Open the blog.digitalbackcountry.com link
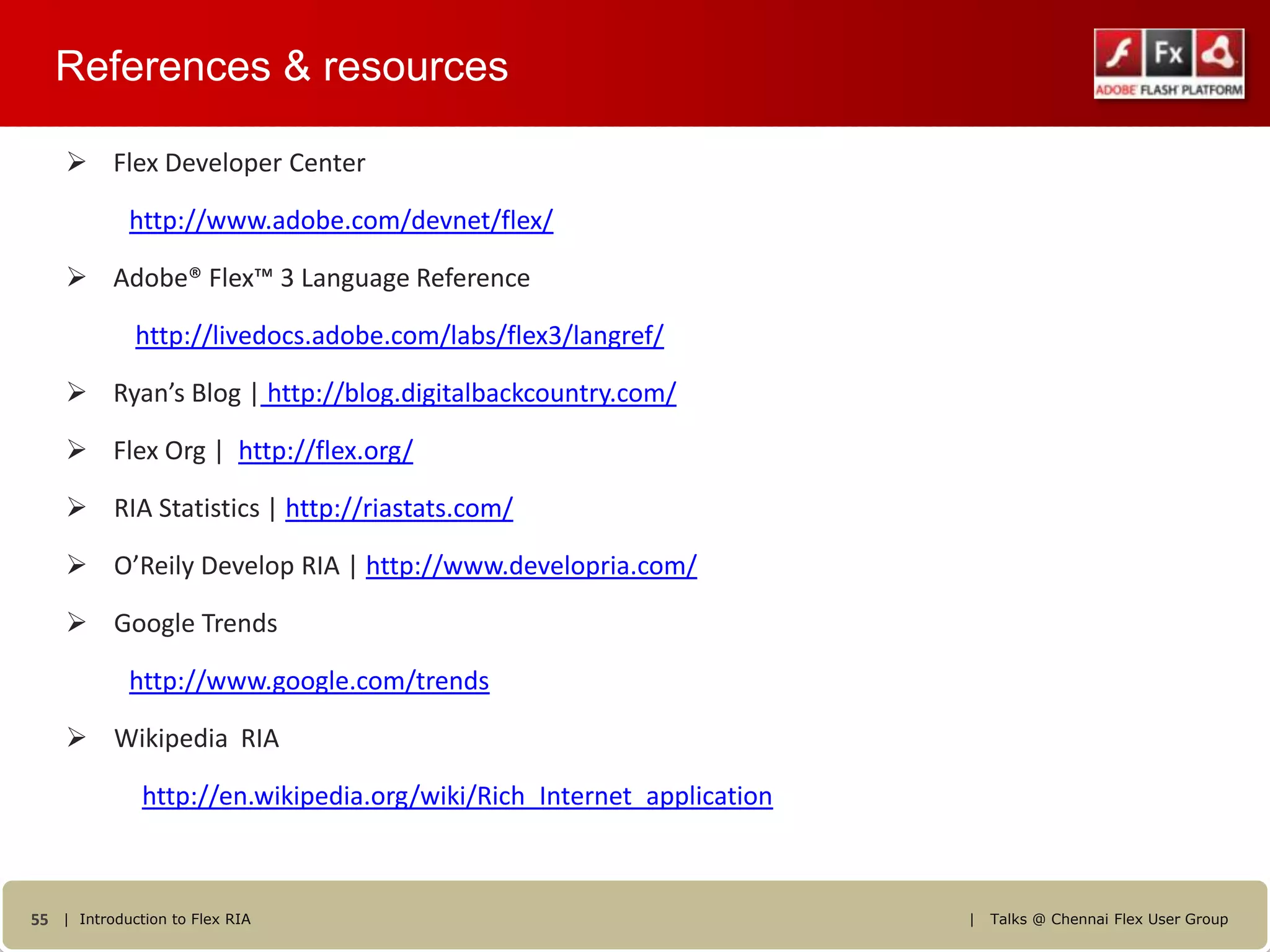Screen dimensions: 1270x952 [470, 394]
